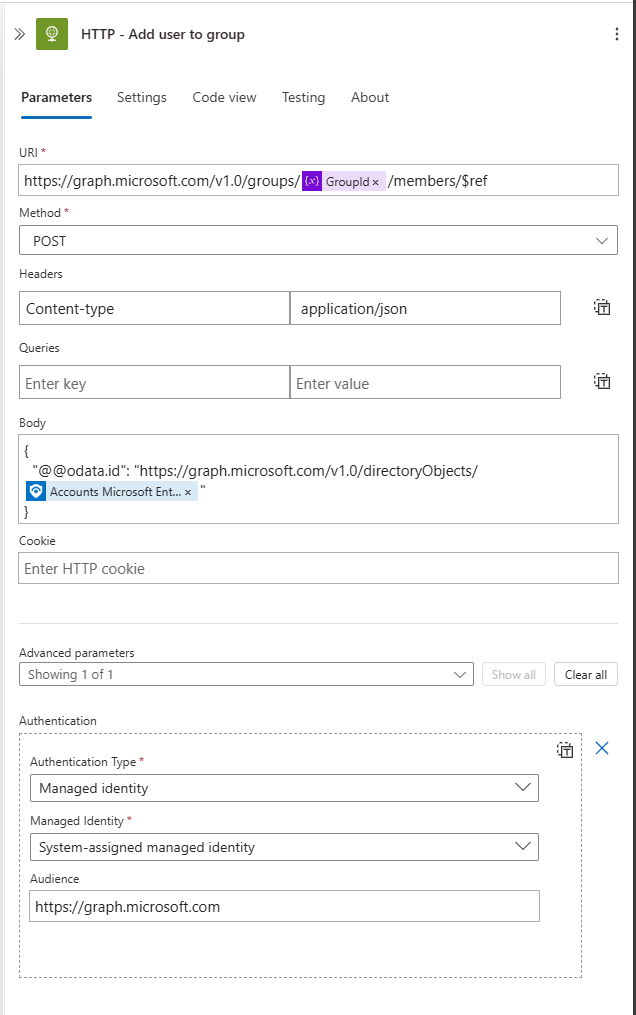Go to the Testing tab
The image size is (636, 1015).
pos(303,97)
